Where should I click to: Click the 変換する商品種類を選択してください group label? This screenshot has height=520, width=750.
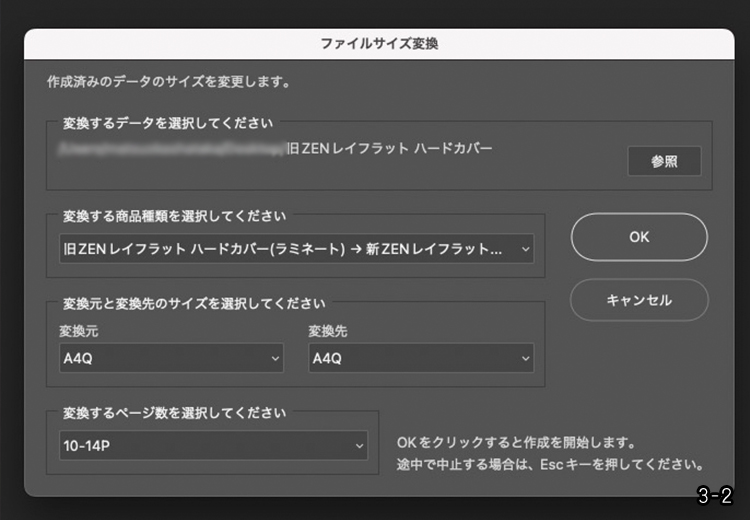(x=174, y=215)
